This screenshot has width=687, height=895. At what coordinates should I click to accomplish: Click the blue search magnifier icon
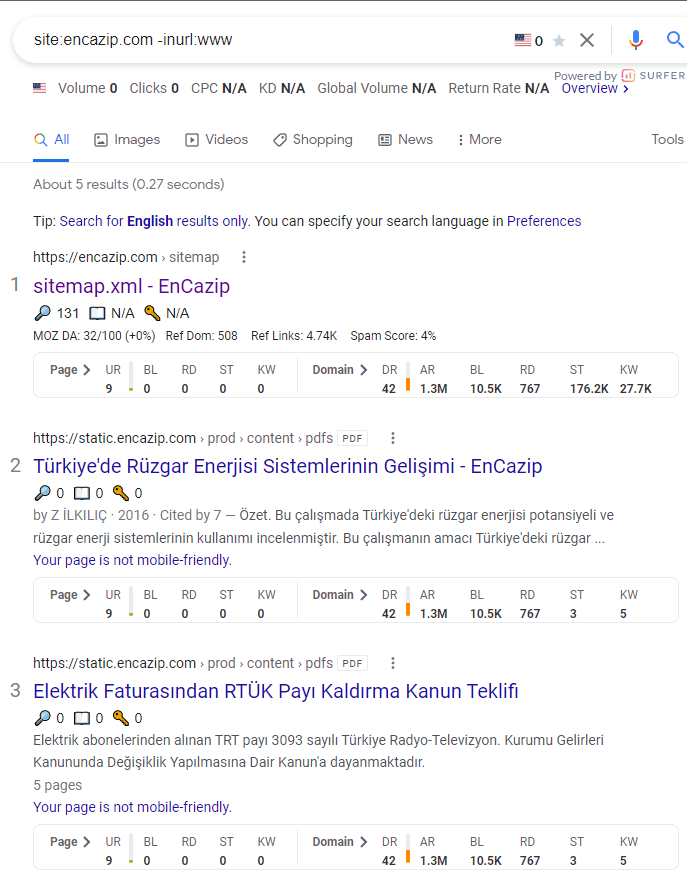pyautogui.click(x=675, y=40)
